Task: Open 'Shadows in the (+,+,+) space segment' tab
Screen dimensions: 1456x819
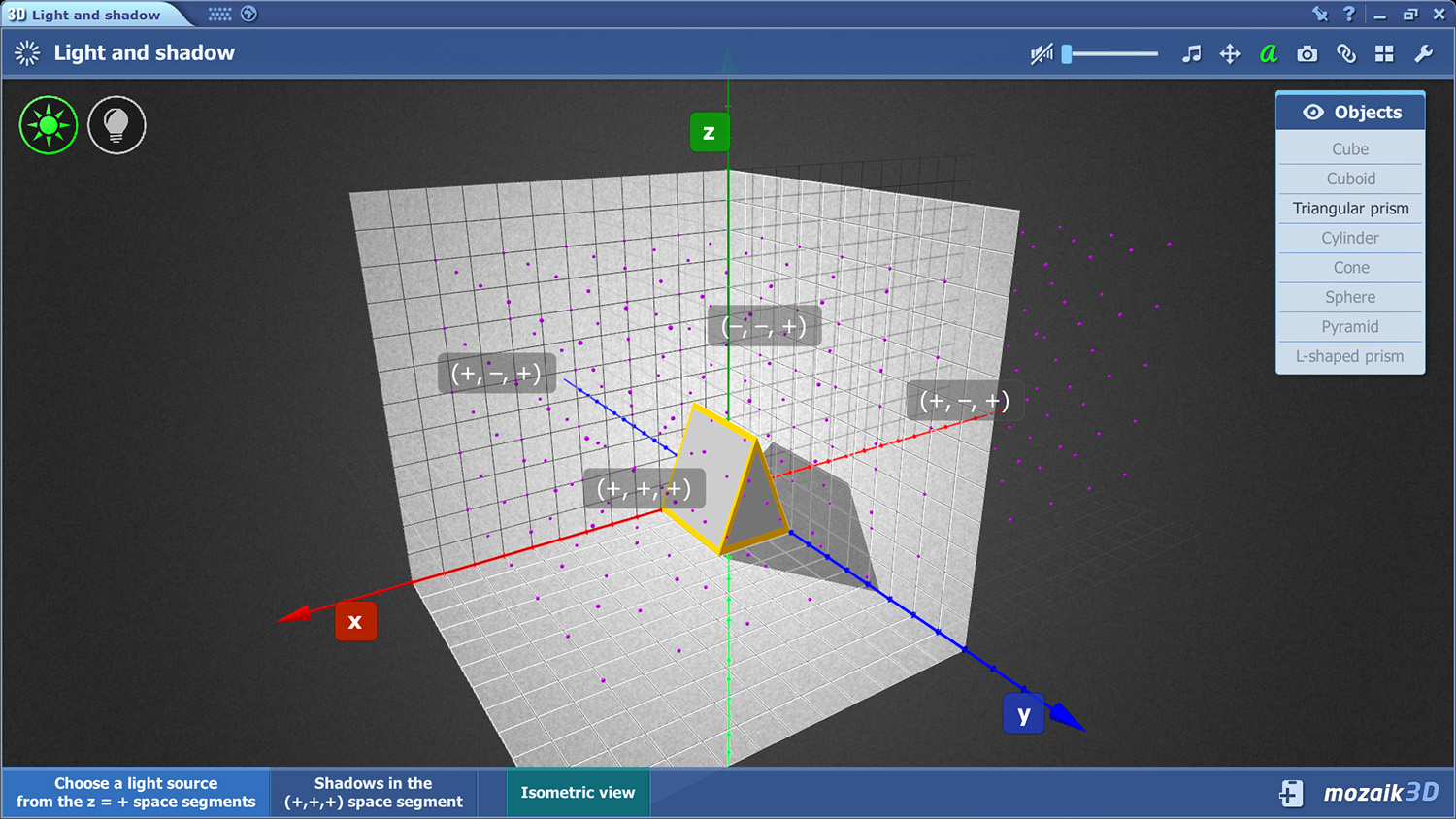Action: click(374, 793)
